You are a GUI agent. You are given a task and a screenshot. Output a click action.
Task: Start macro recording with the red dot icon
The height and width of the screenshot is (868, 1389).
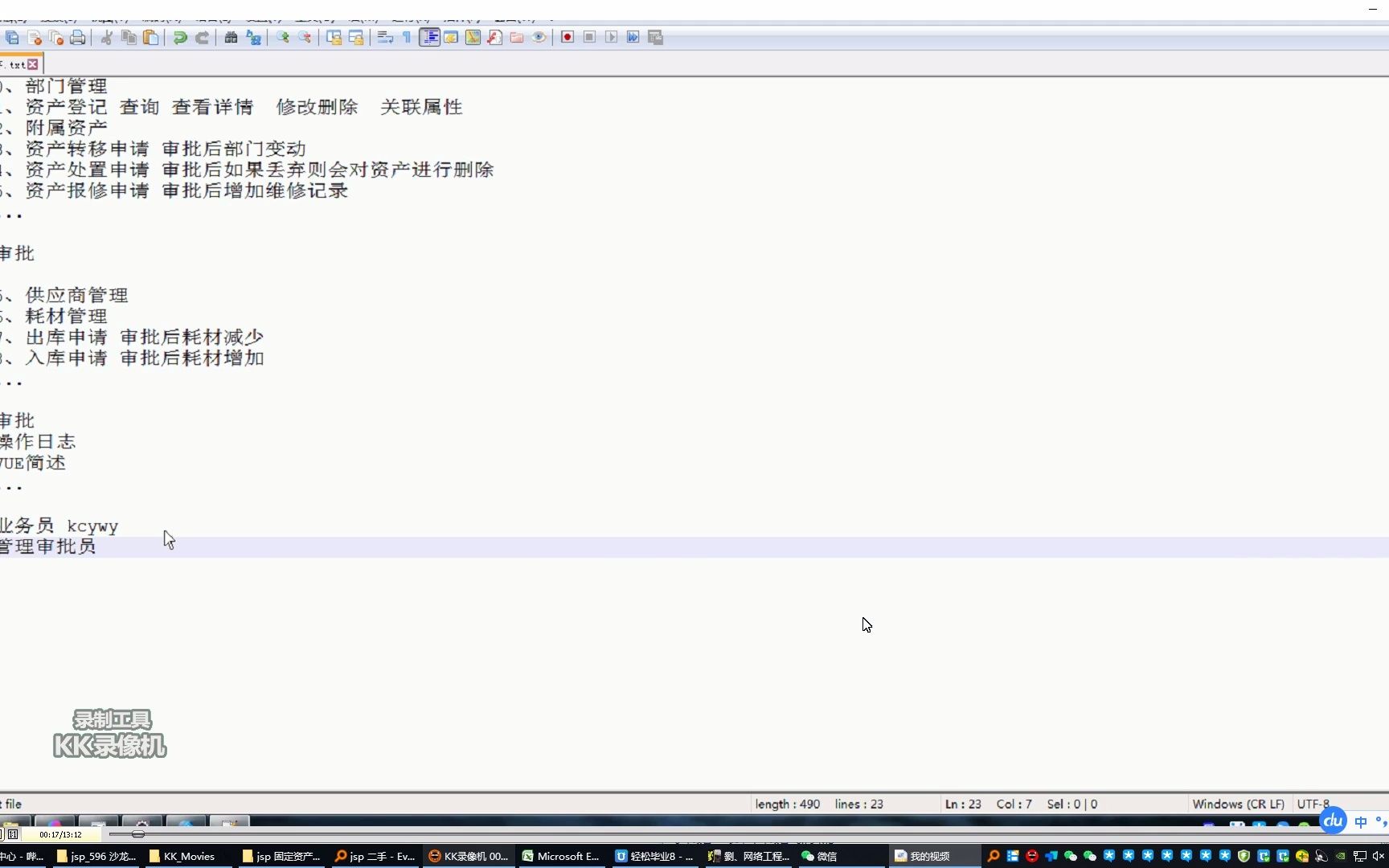567,37
